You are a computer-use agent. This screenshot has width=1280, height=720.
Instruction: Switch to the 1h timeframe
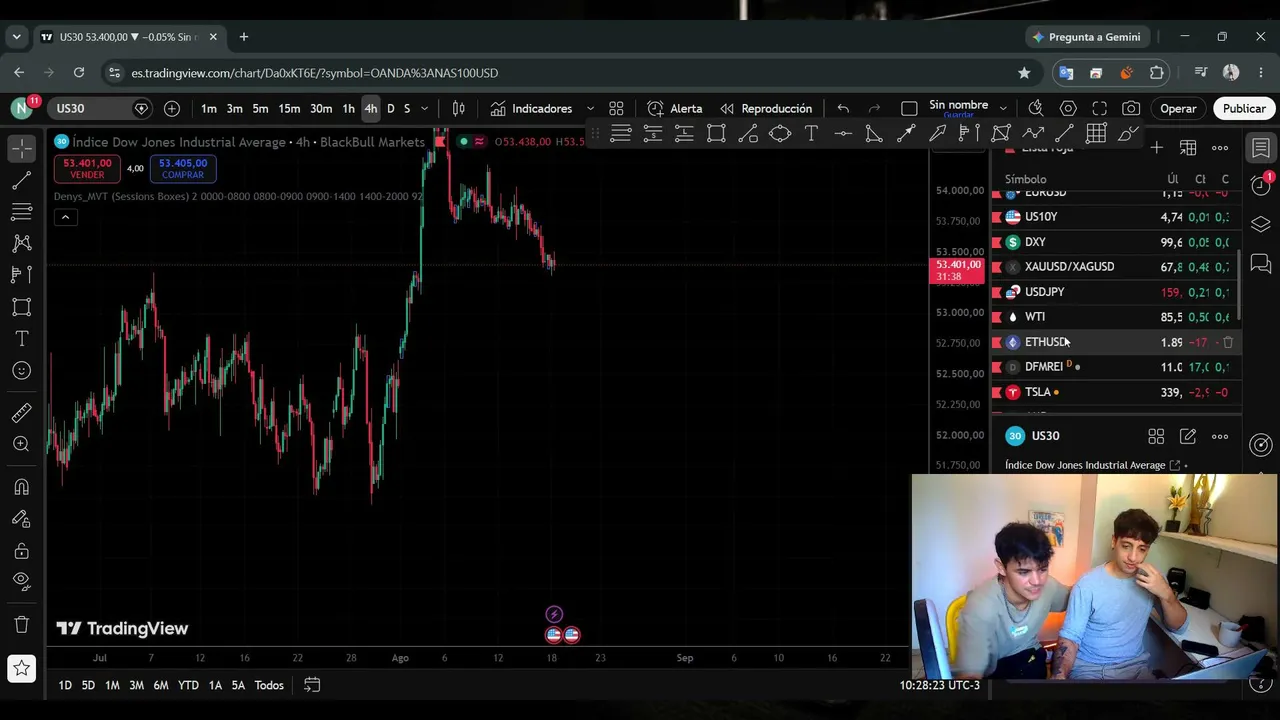pyautogui.click(x=348, y=108)
